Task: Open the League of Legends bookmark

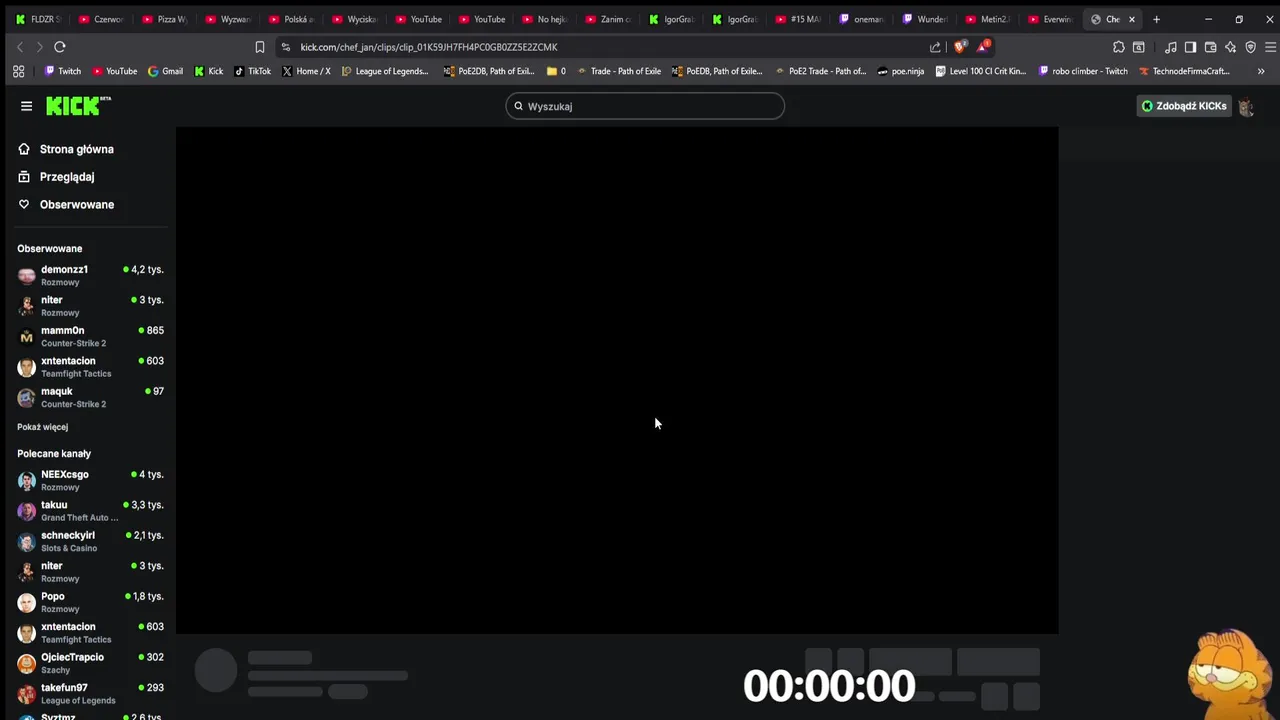Action: tap(384, 71)
